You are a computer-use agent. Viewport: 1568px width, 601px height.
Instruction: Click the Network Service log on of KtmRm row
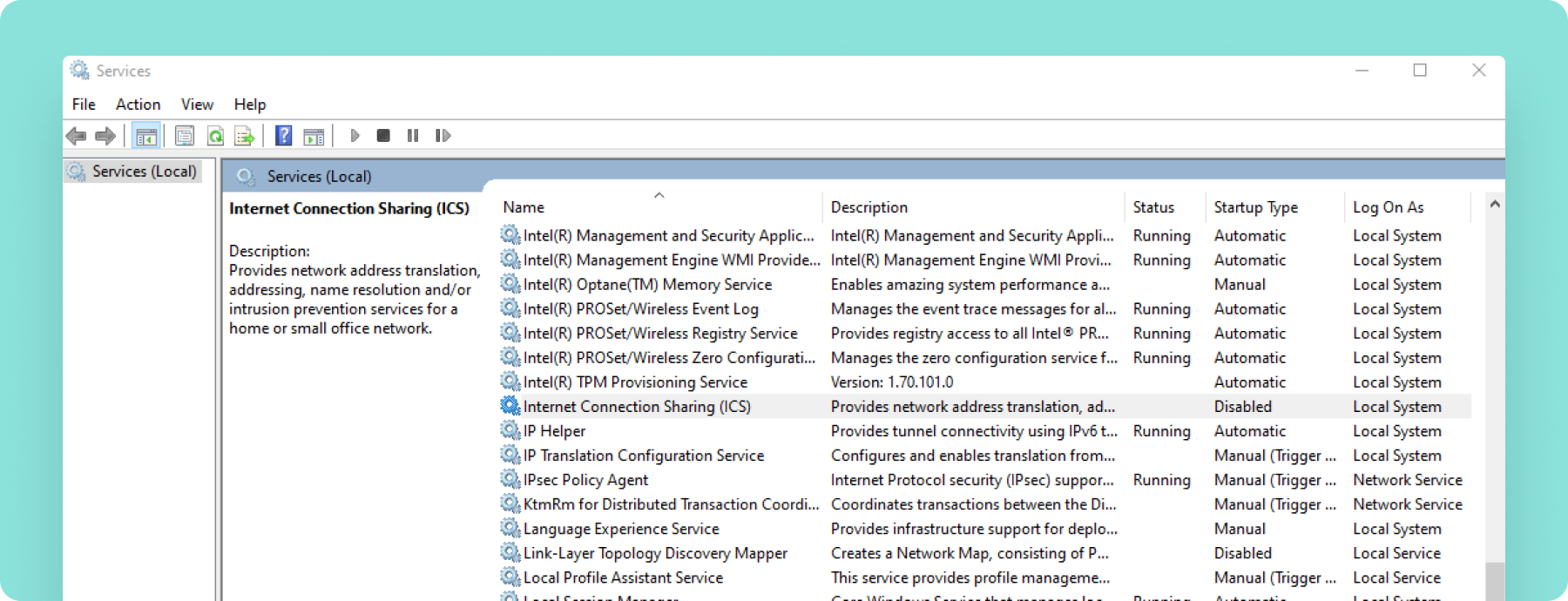click(1408, 504)
